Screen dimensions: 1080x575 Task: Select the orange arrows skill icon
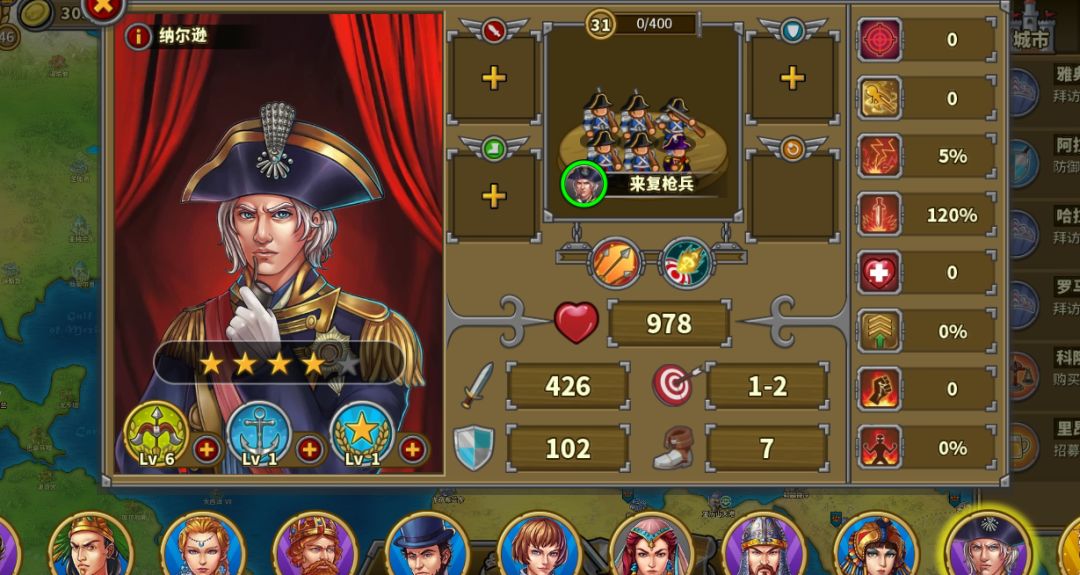tap(615, 262)
